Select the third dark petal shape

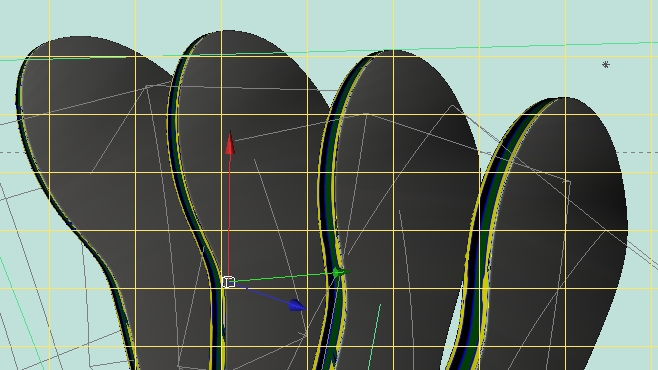pyautogui.click(x=403, y=189)
